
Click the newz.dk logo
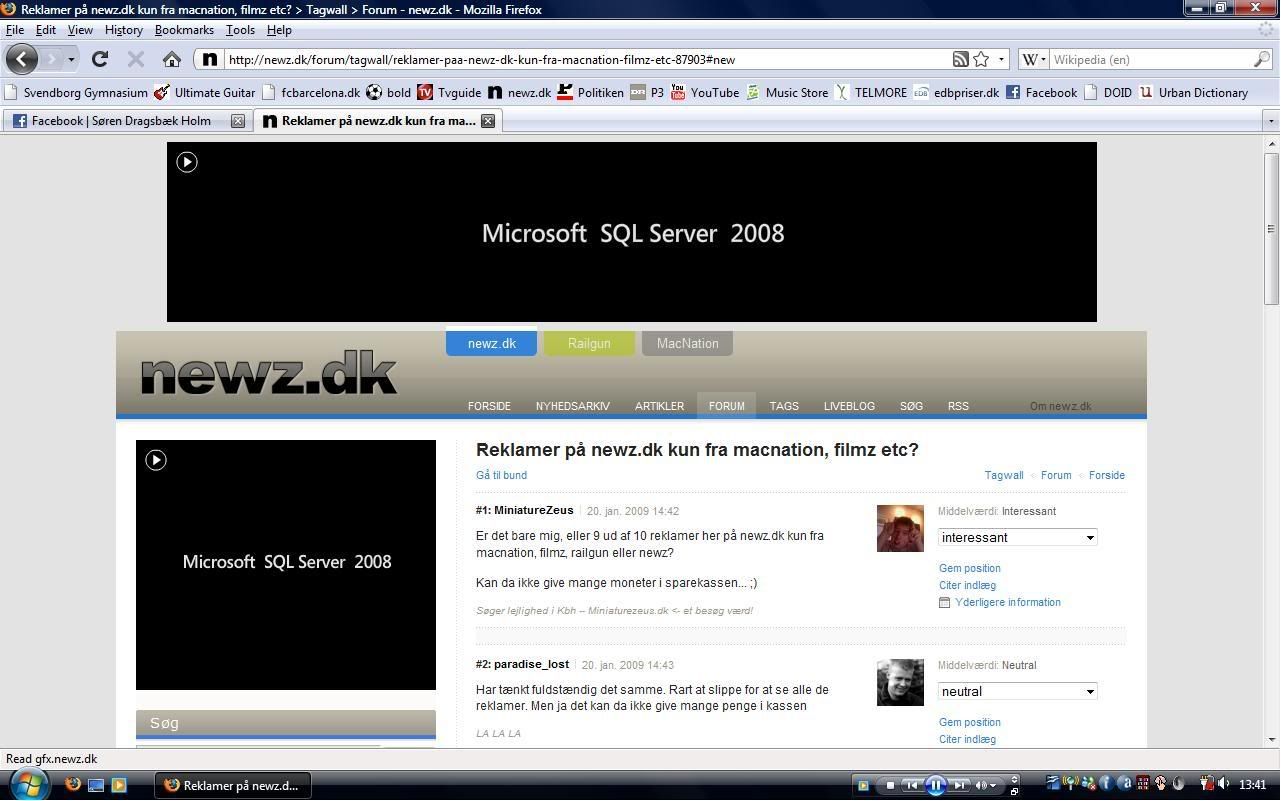269,375
